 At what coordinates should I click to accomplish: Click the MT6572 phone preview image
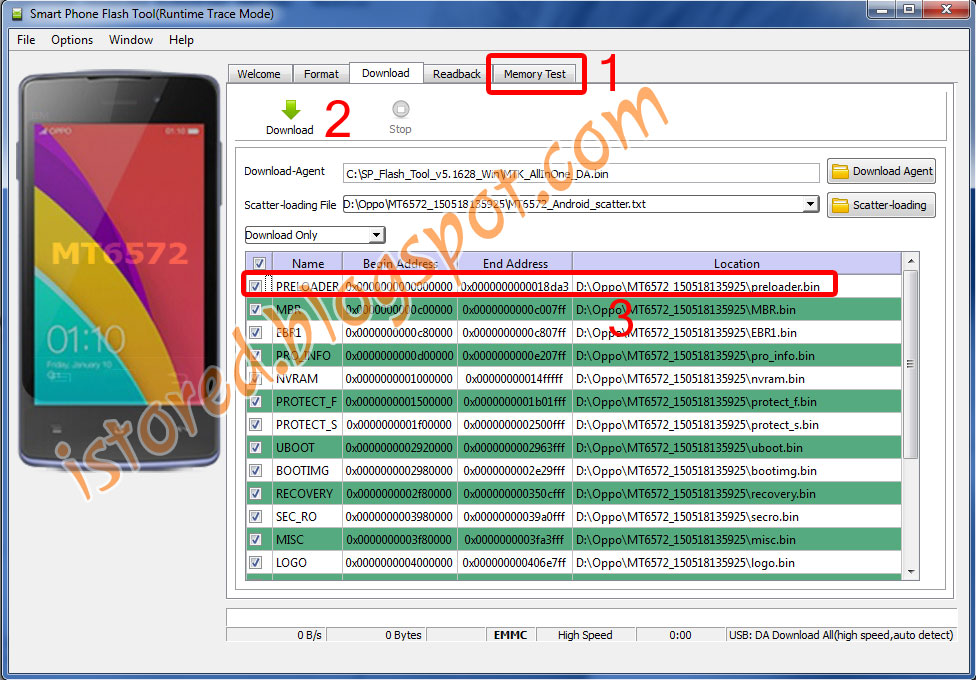point(120,271)
